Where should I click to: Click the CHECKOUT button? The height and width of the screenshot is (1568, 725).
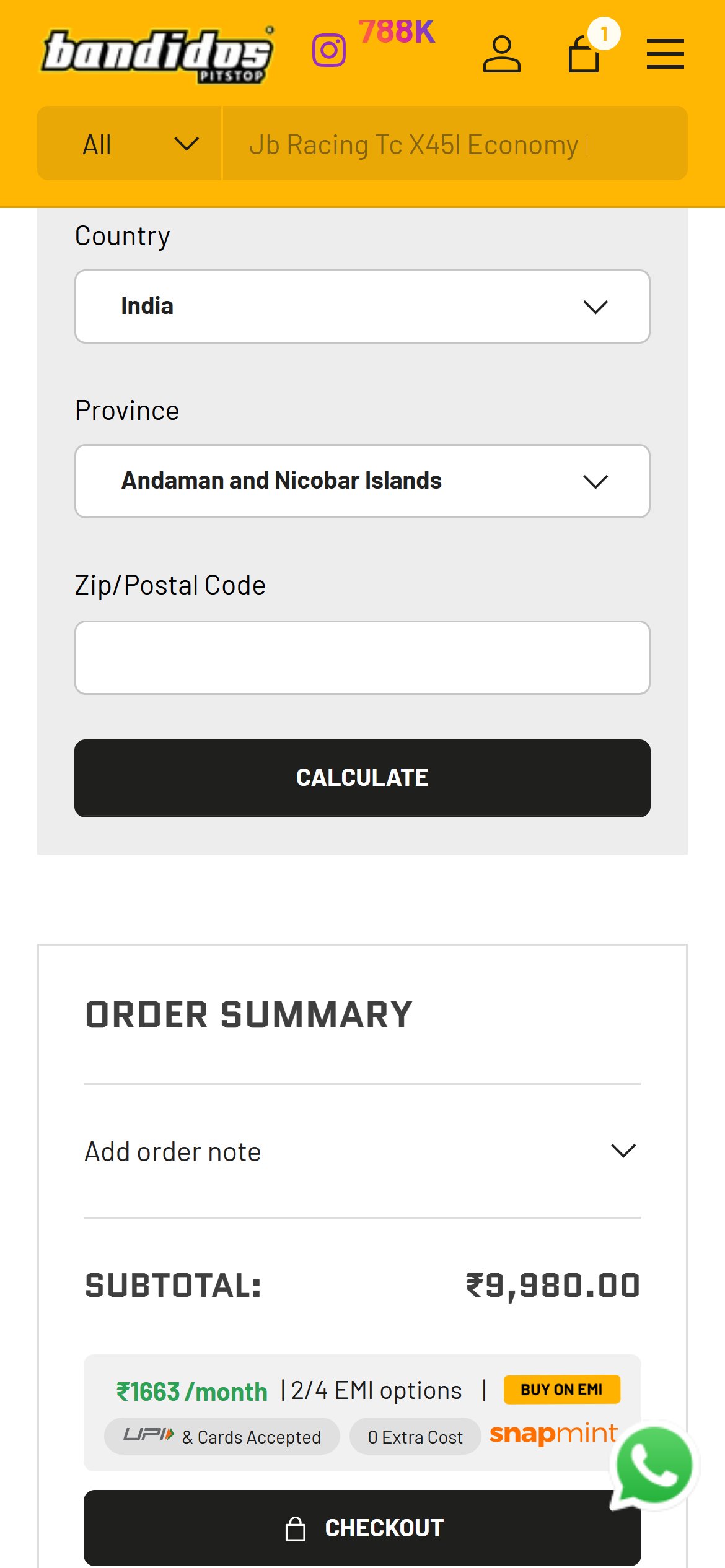[x=362, y=1528]
